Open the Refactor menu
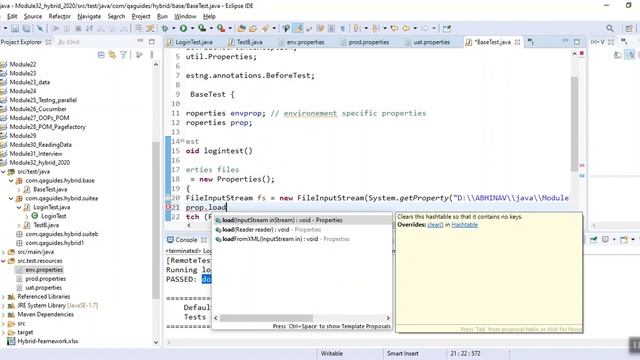Screen dimensions: 640x360 [60, 16]
